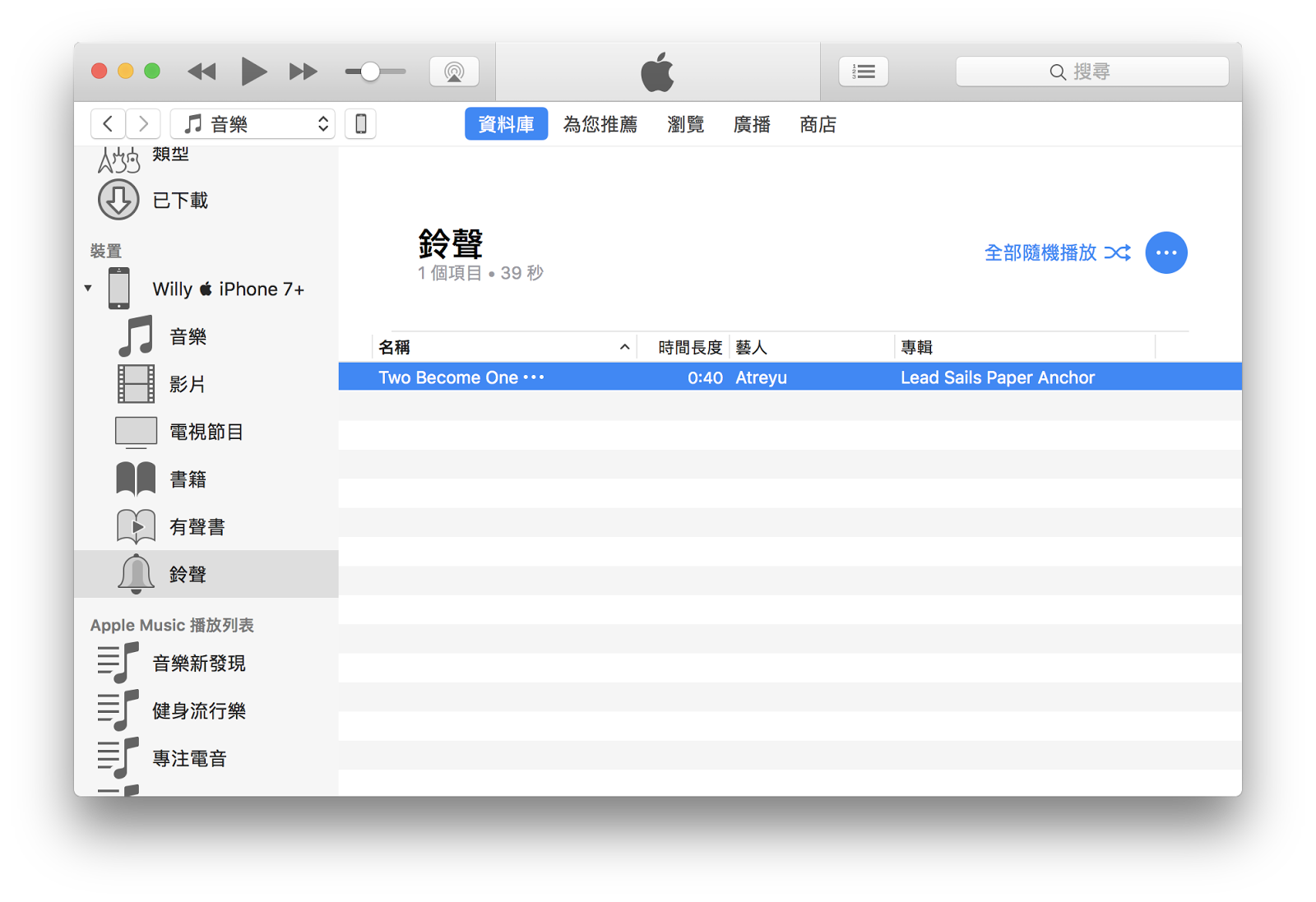Click the 音樂新發現 playlist icon
Image resolution: width=1316 pixels, height=902 pixels.
118,663
